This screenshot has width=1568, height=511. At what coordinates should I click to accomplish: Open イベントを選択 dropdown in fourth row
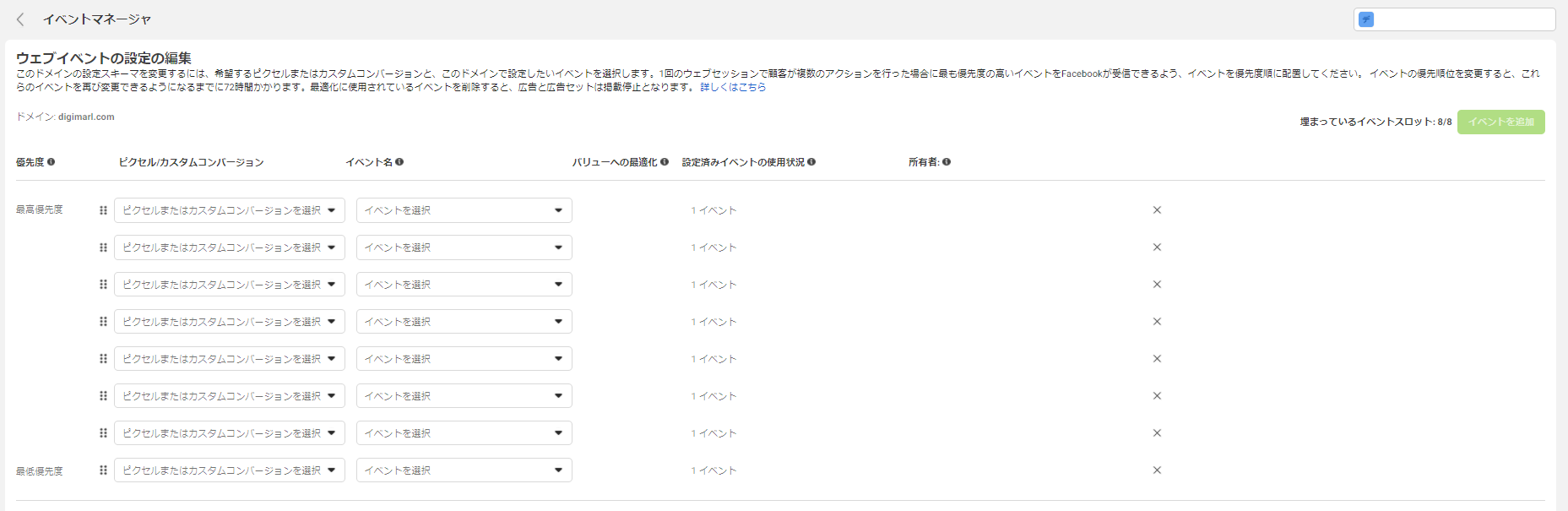click(464, 322)
